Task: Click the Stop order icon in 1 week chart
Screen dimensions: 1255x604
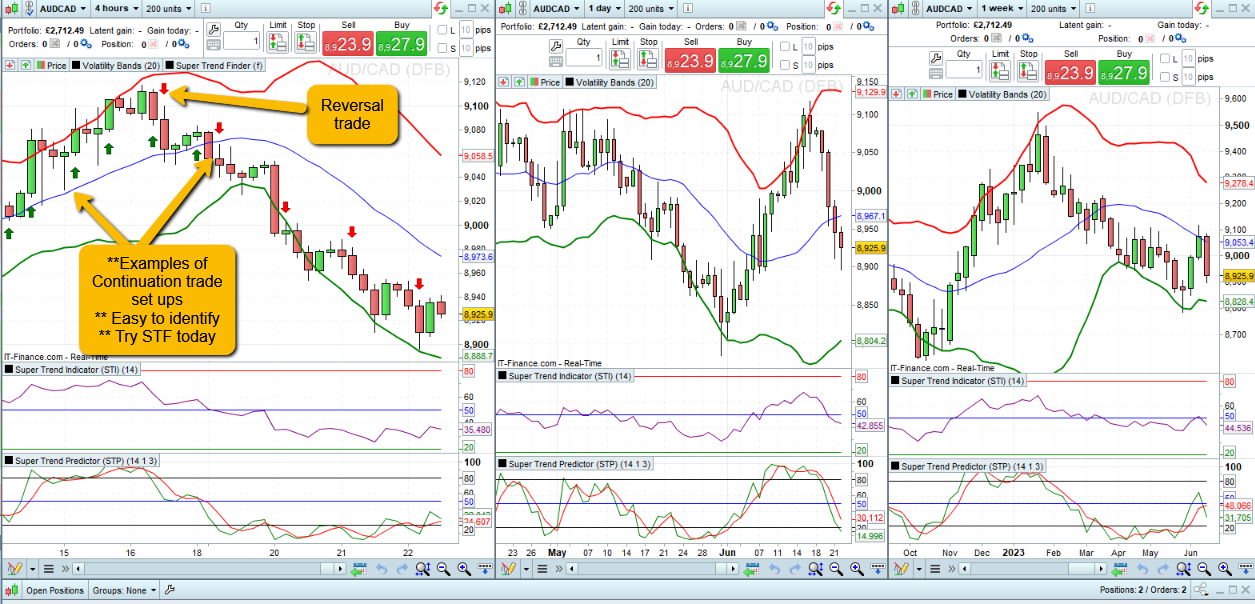Action: 1027,70
